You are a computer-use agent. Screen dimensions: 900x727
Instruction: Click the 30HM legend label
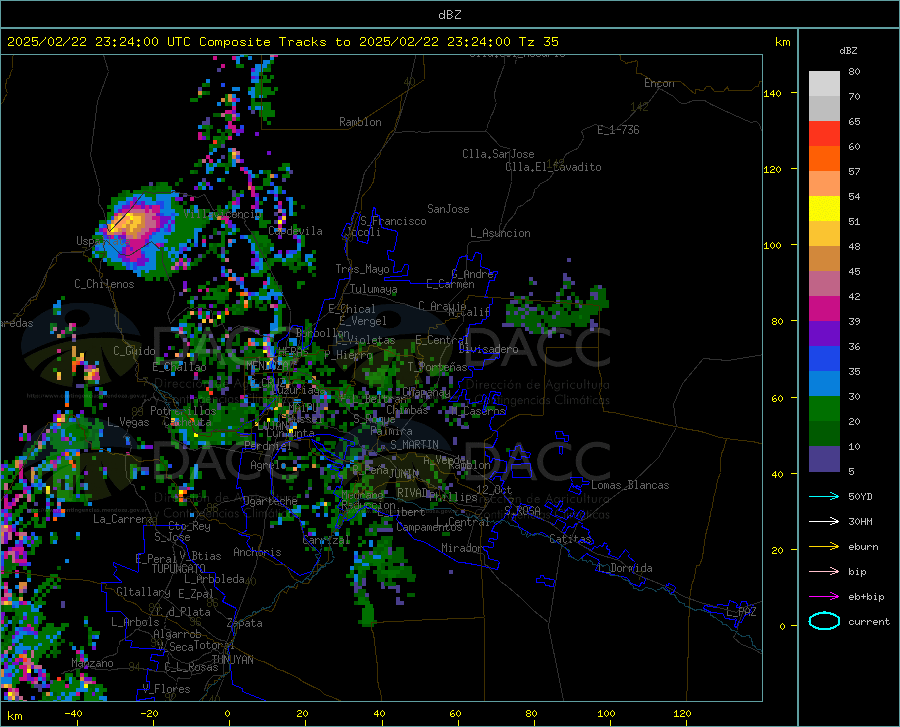pos(860,522)
